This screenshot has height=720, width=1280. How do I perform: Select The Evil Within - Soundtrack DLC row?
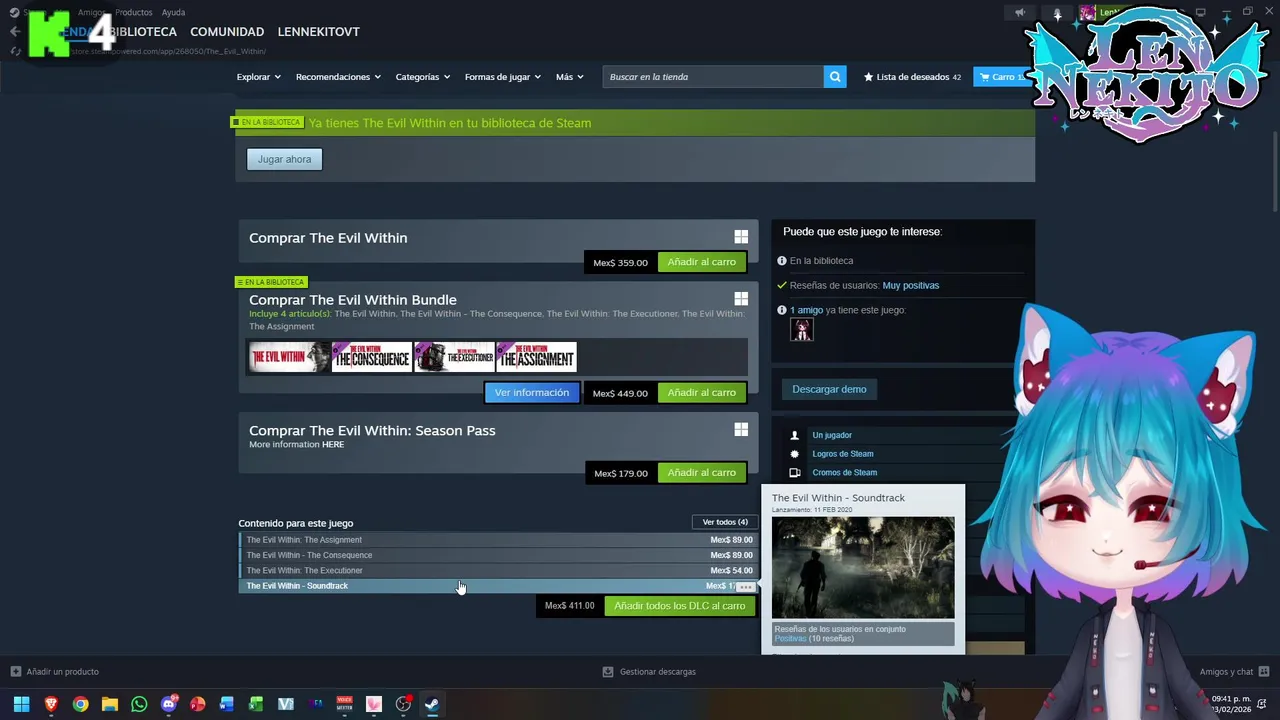(498, 586)
